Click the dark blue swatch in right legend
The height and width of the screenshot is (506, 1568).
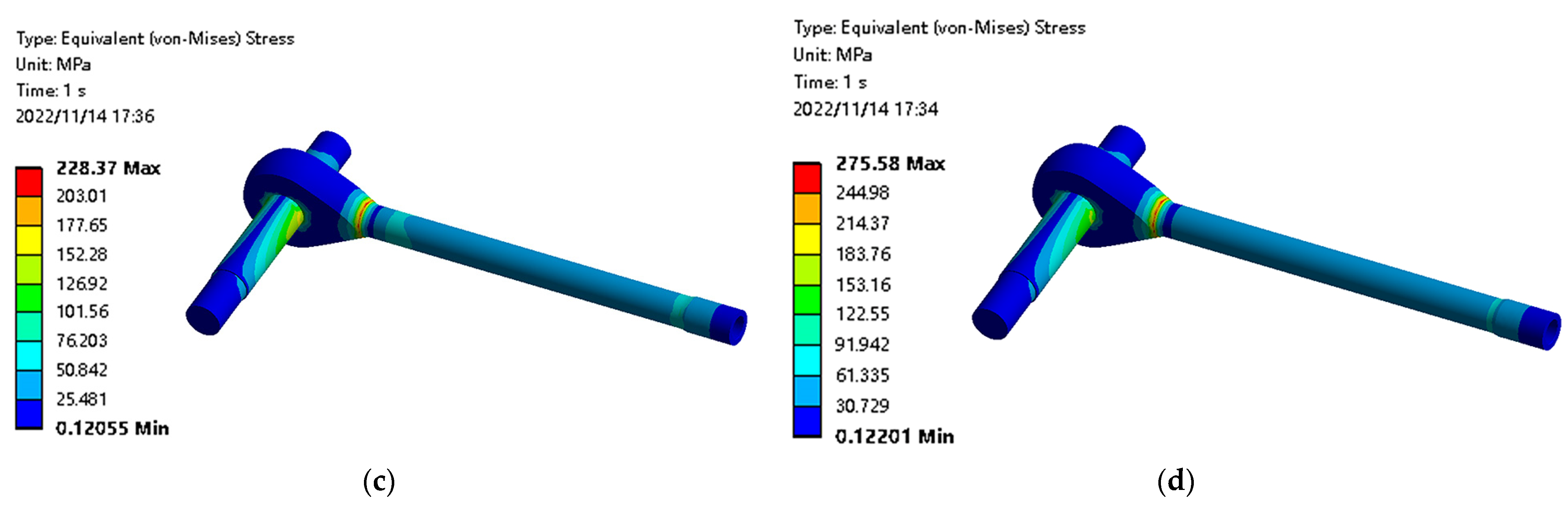[806, 421]
